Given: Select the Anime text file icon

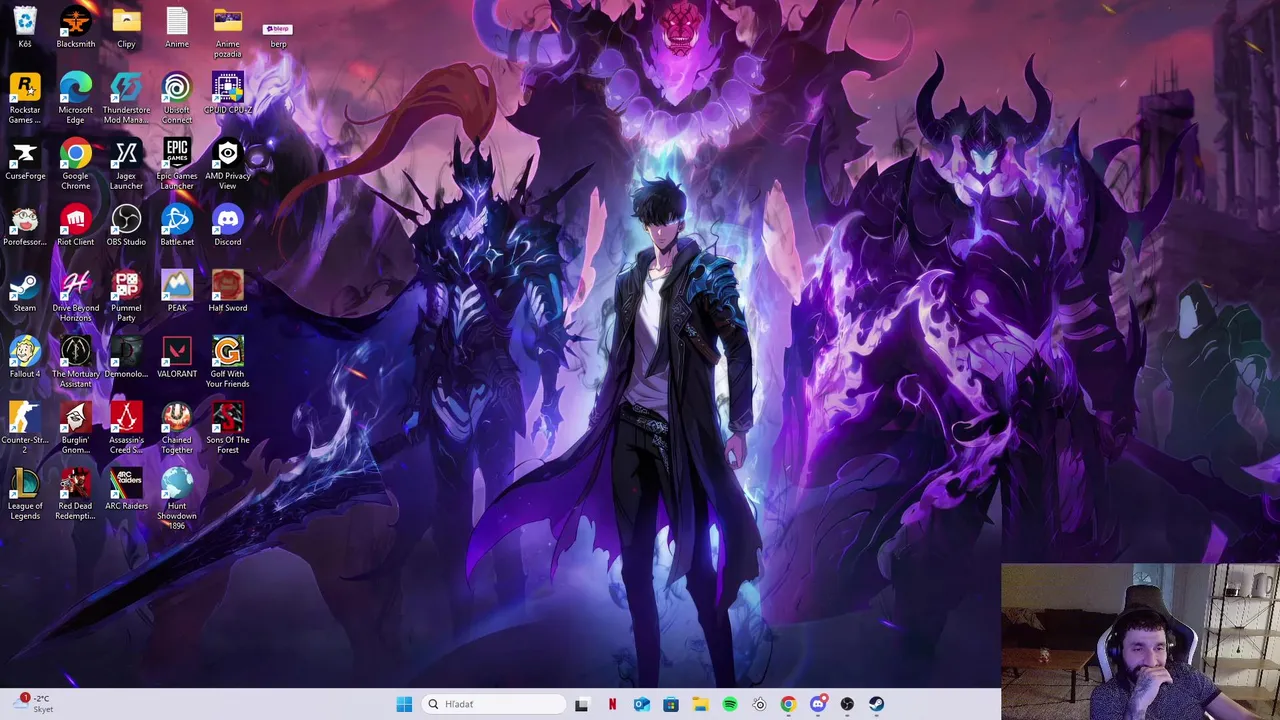Looking at the screenshot, I should click(177, 27).
